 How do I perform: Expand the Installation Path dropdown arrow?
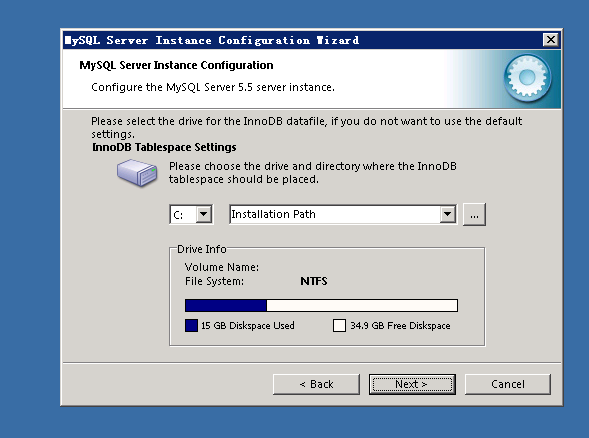click(x=447, y=214)
